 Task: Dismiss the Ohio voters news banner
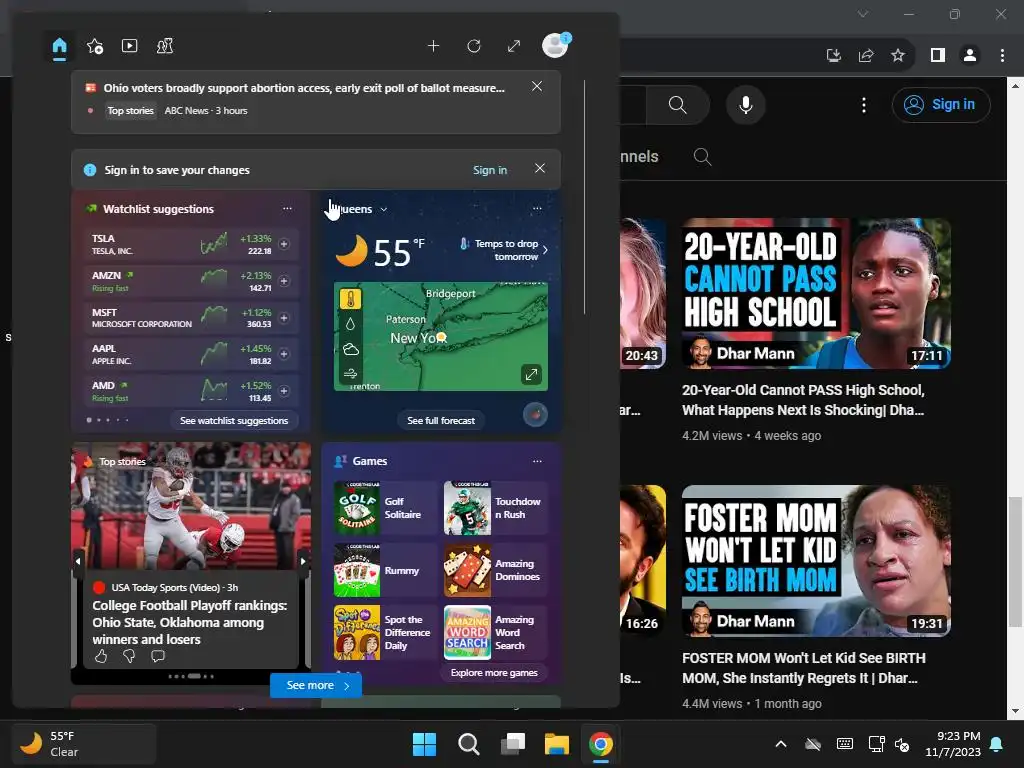[537, 86]
